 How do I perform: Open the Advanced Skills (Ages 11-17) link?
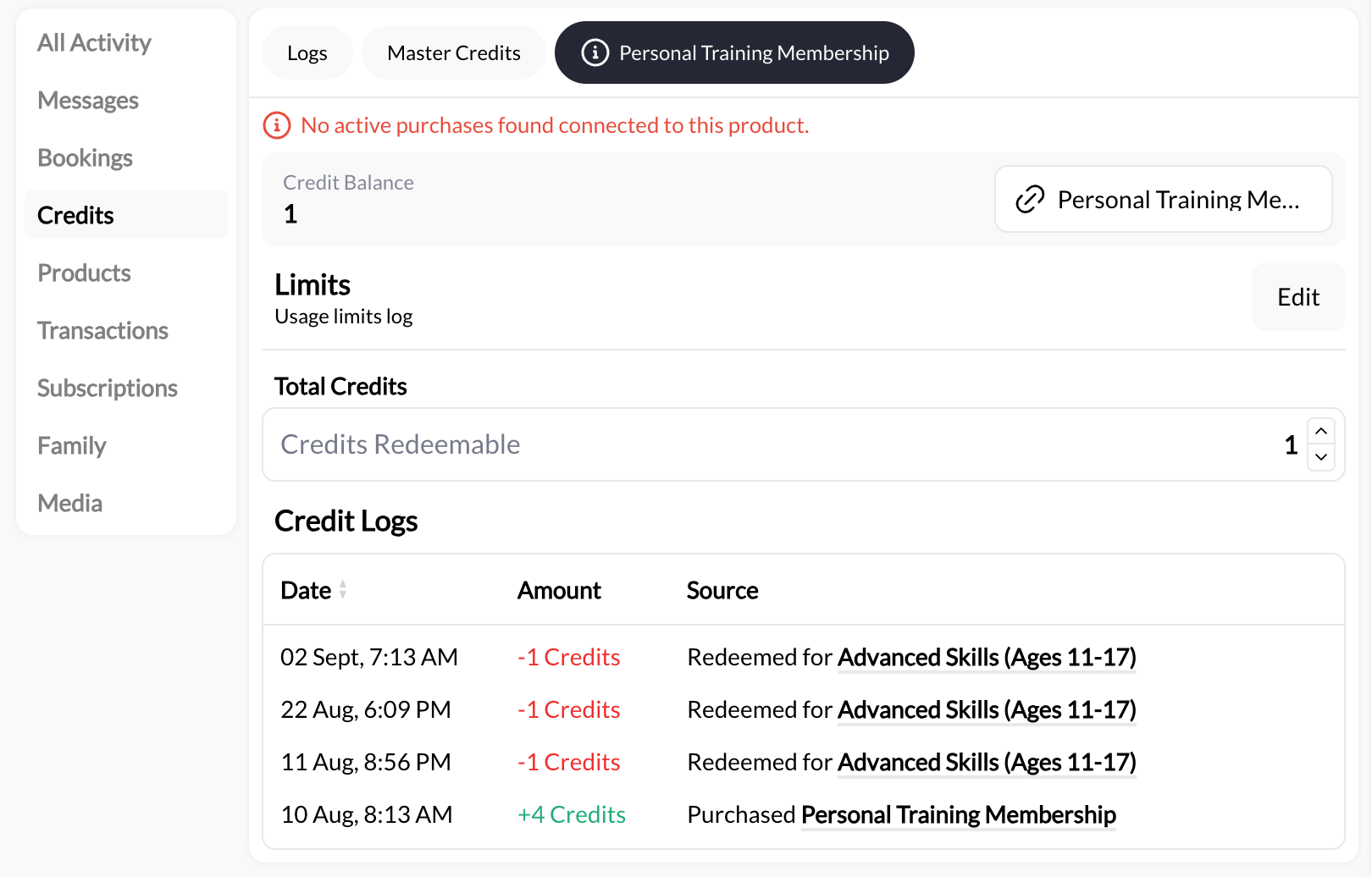click(x=986, y=657)
